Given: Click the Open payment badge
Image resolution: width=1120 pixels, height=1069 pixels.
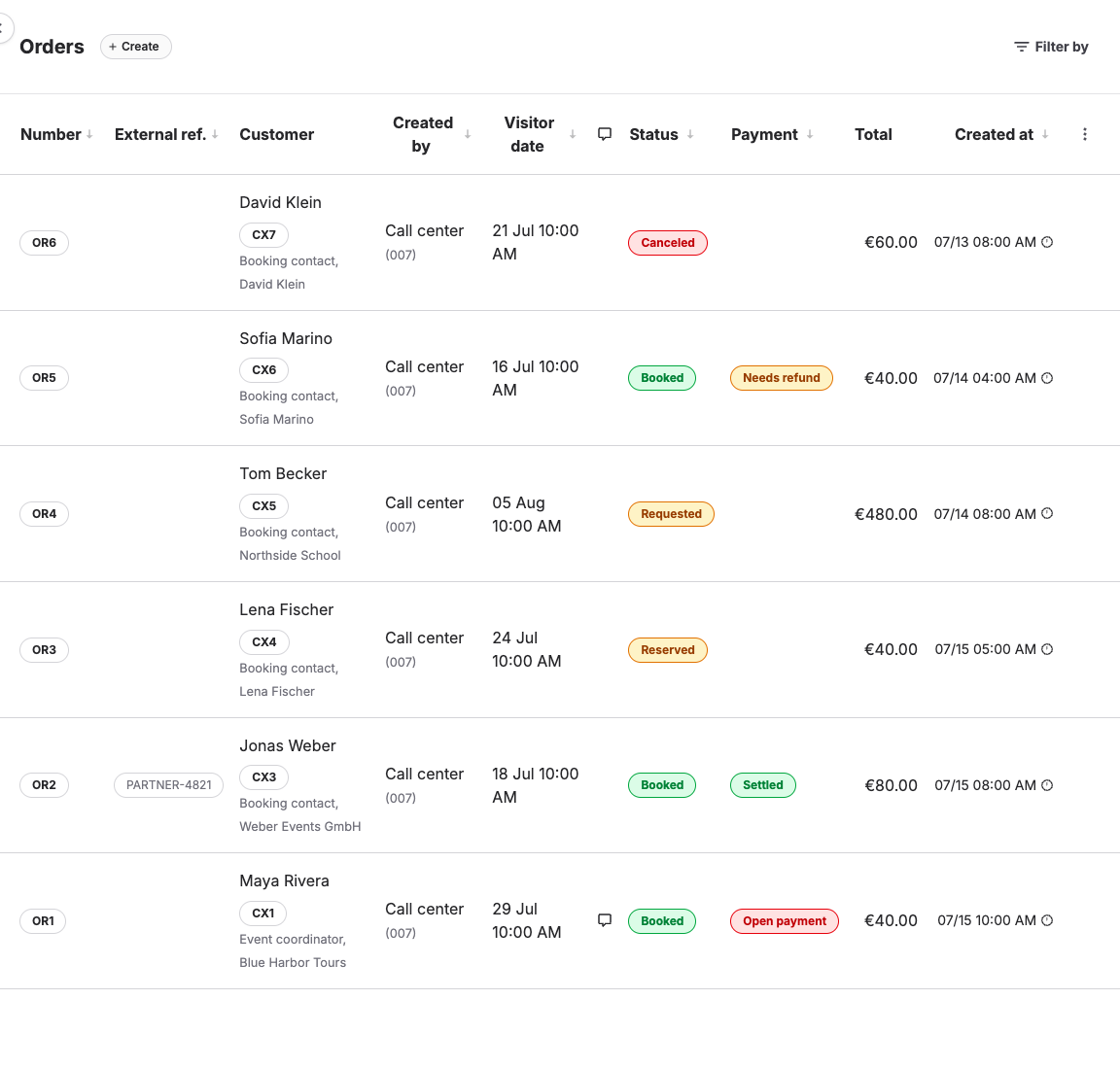Looking at the screenshot, I should pyautogui.click(x=785, y=921).
